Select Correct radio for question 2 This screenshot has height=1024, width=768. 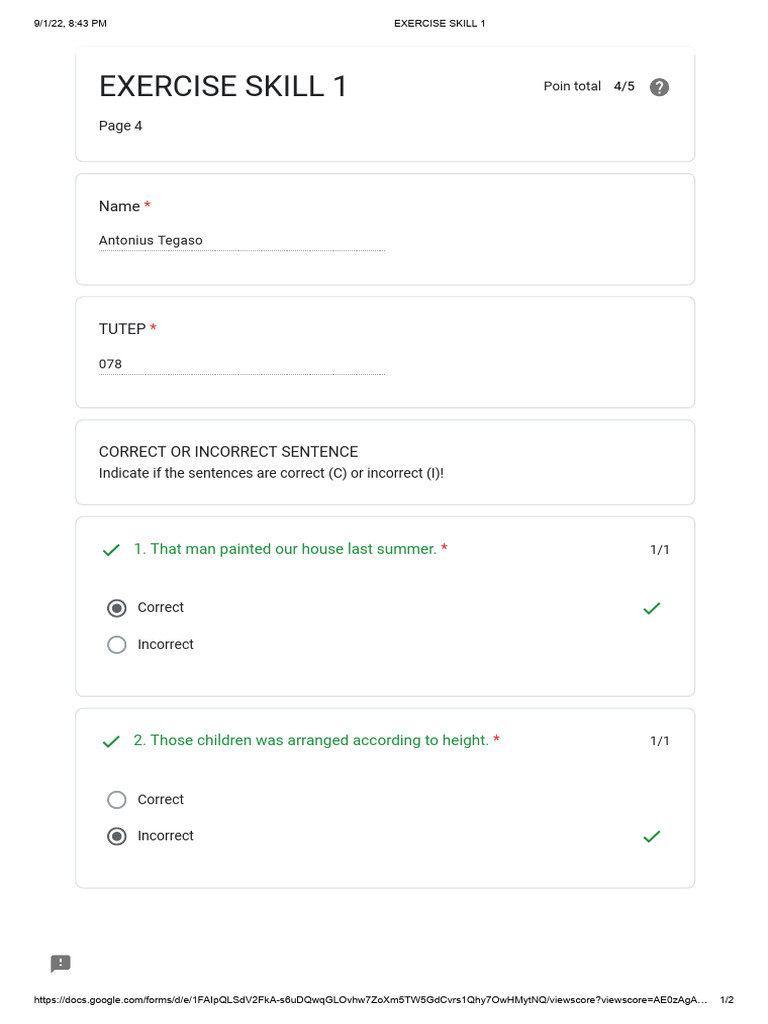coord(116,799)
